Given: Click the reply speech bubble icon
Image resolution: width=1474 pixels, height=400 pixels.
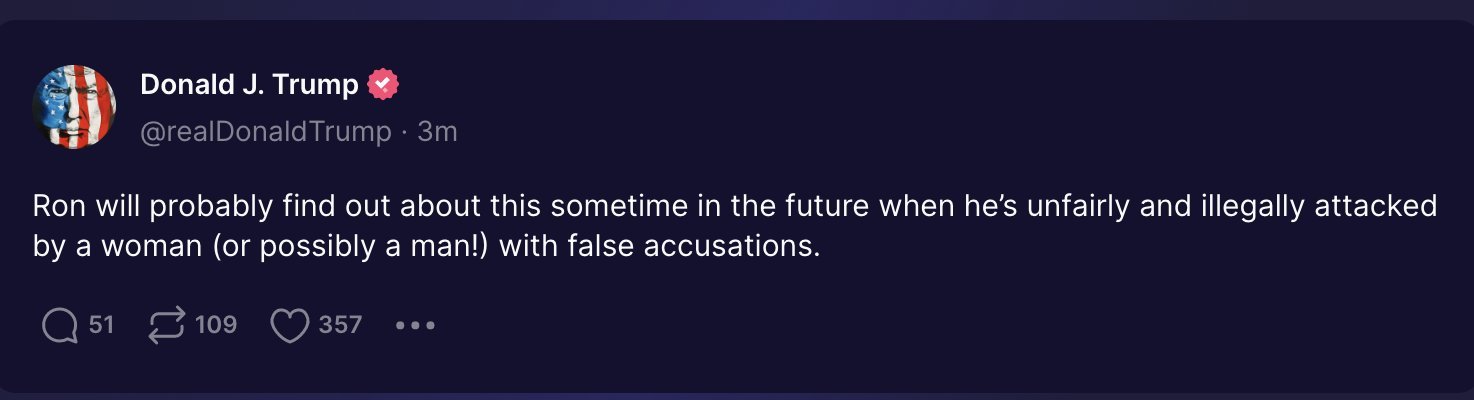Looking at the screenshot, I should point(60,325).
